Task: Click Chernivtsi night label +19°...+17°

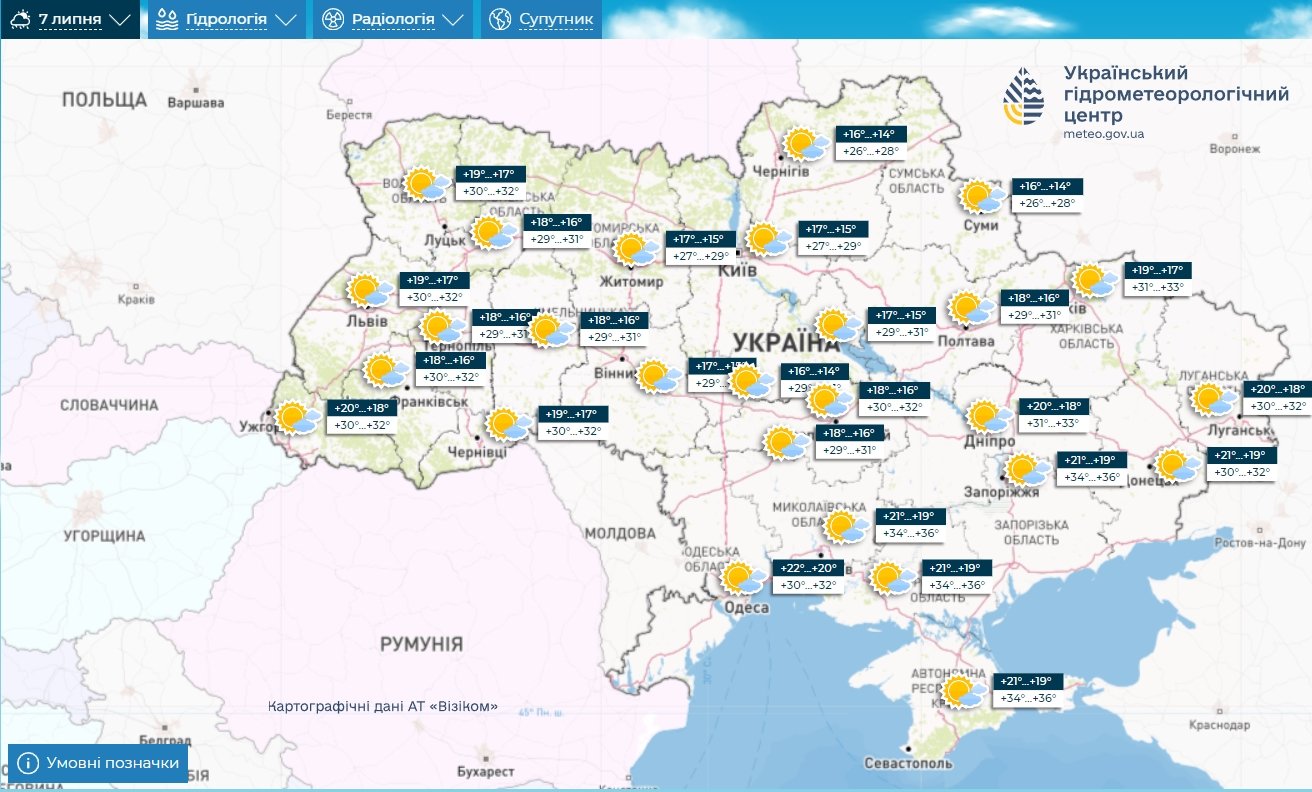Action: 573,414
